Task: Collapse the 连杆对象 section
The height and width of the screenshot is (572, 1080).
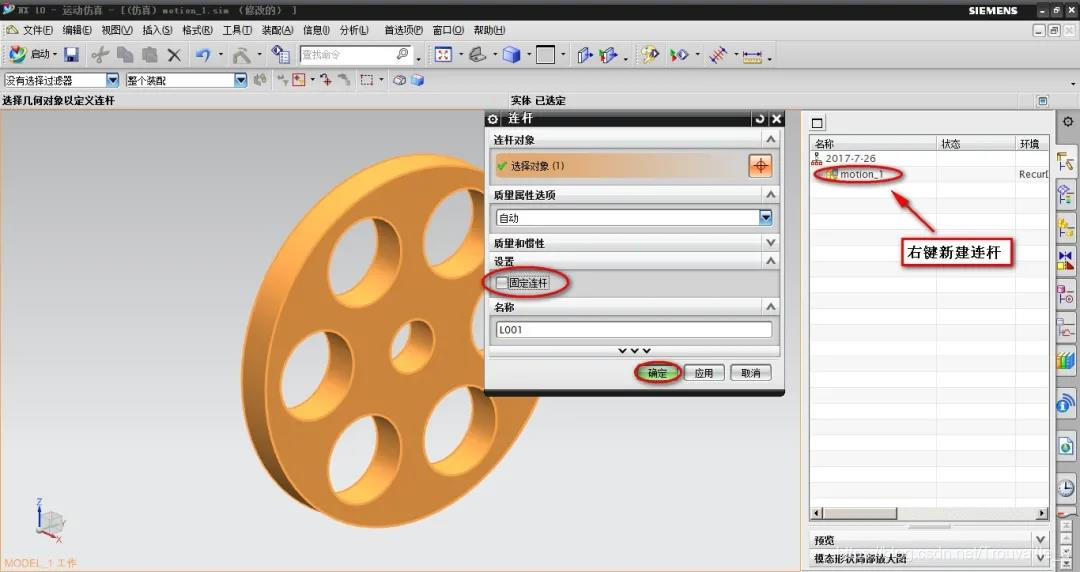Action: (x=771, y=139)
